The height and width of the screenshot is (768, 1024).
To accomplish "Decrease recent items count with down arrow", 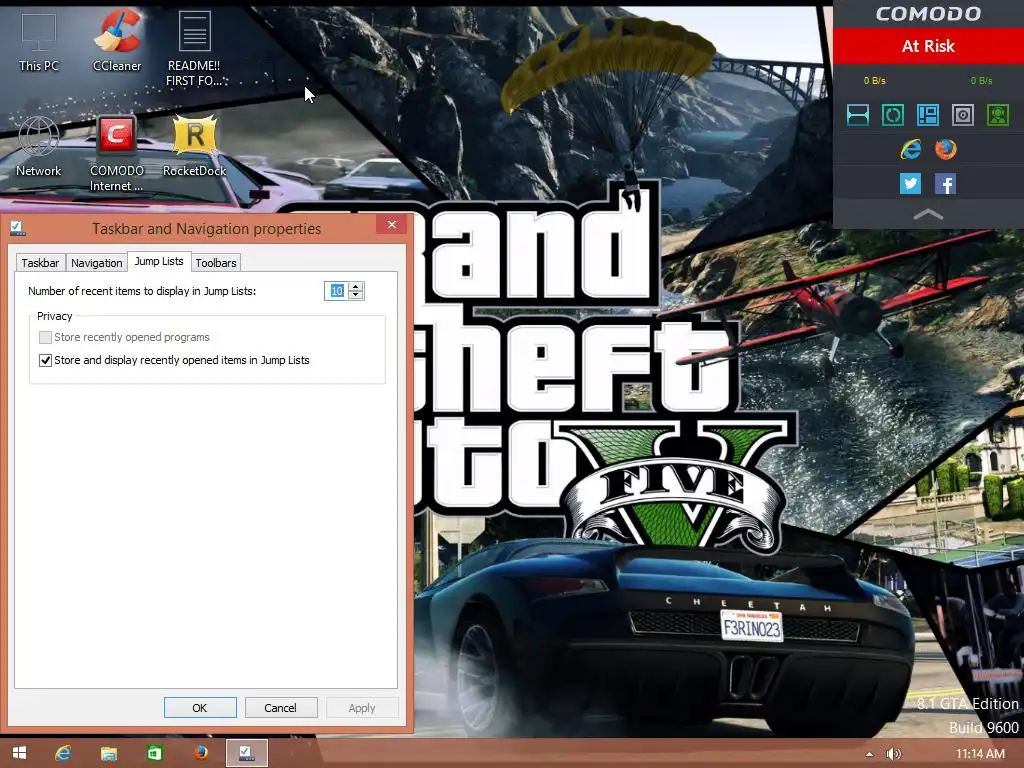I will (x=356, y=295).
